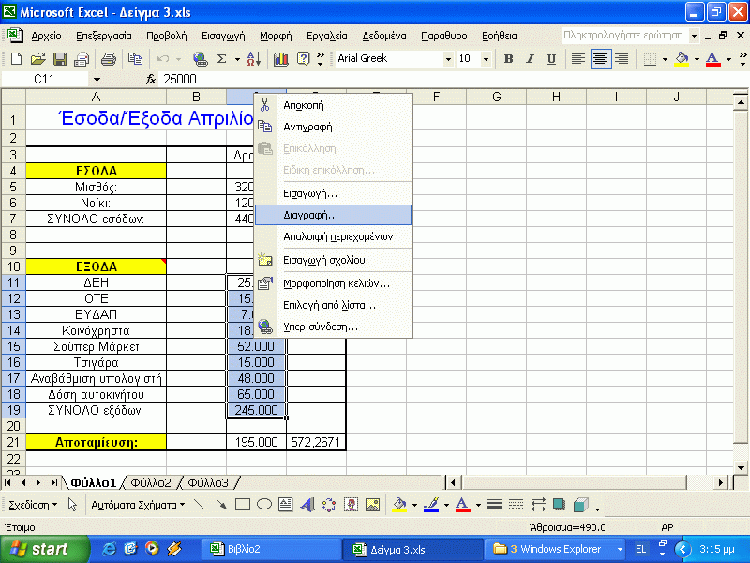
Task: Click Internet Explorer quick launch icon
Action: point(109,549)
